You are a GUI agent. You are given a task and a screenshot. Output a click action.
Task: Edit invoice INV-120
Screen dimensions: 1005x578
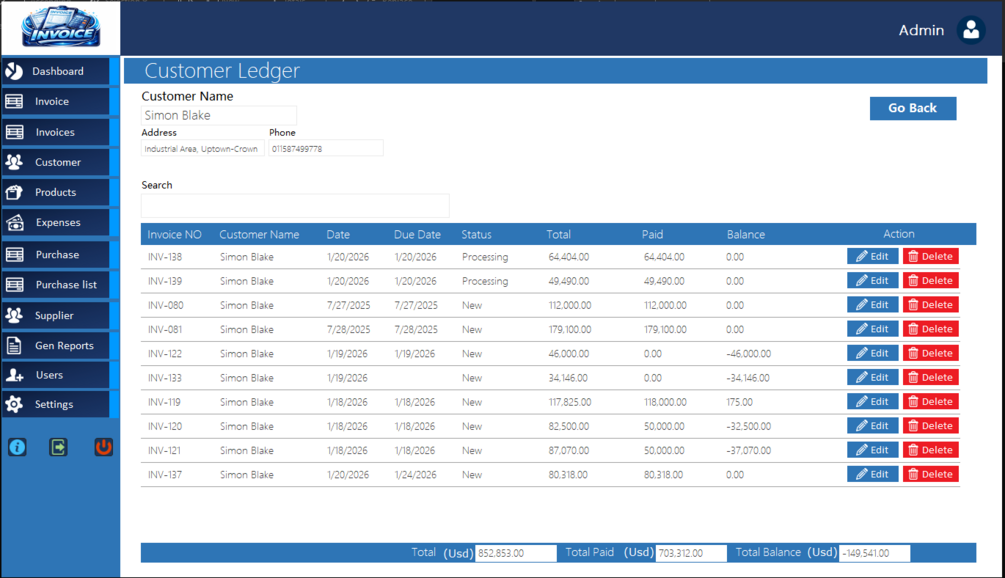[872, 425]
